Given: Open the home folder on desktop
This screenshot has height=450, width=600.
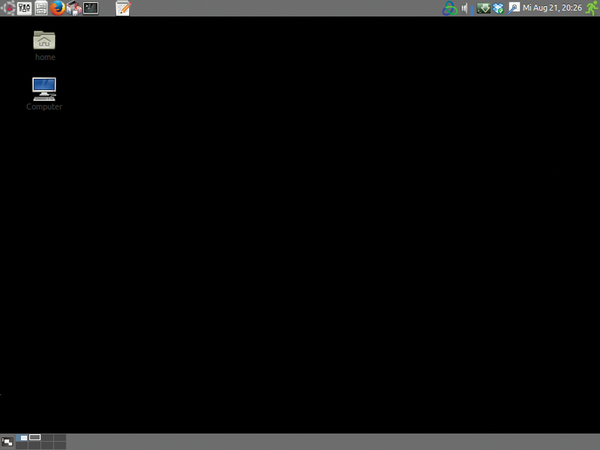Looking at the screenshot, I should (x=44, y=40).
